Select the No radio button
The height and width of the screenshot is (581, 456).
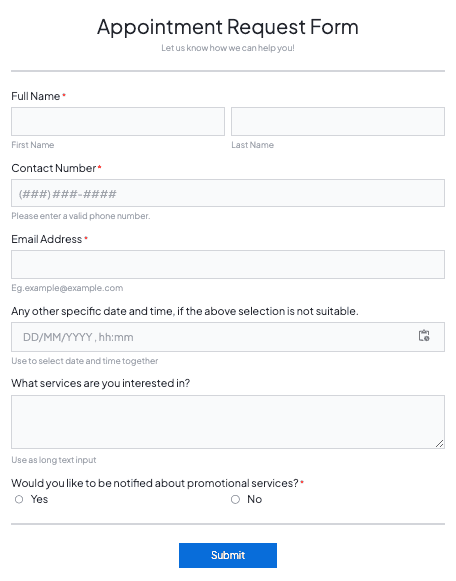[x=235, y=499]
